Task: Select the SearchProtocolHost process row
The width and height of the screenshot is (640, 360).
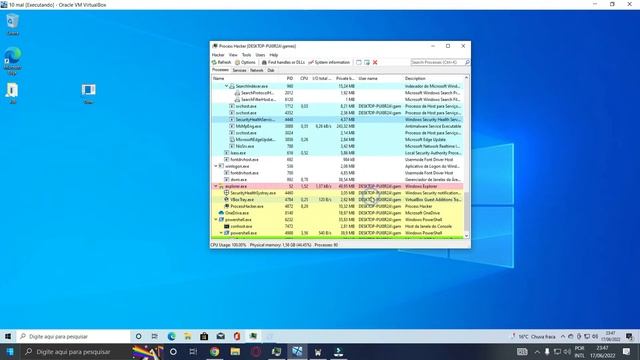Action: tap(338, 93)
